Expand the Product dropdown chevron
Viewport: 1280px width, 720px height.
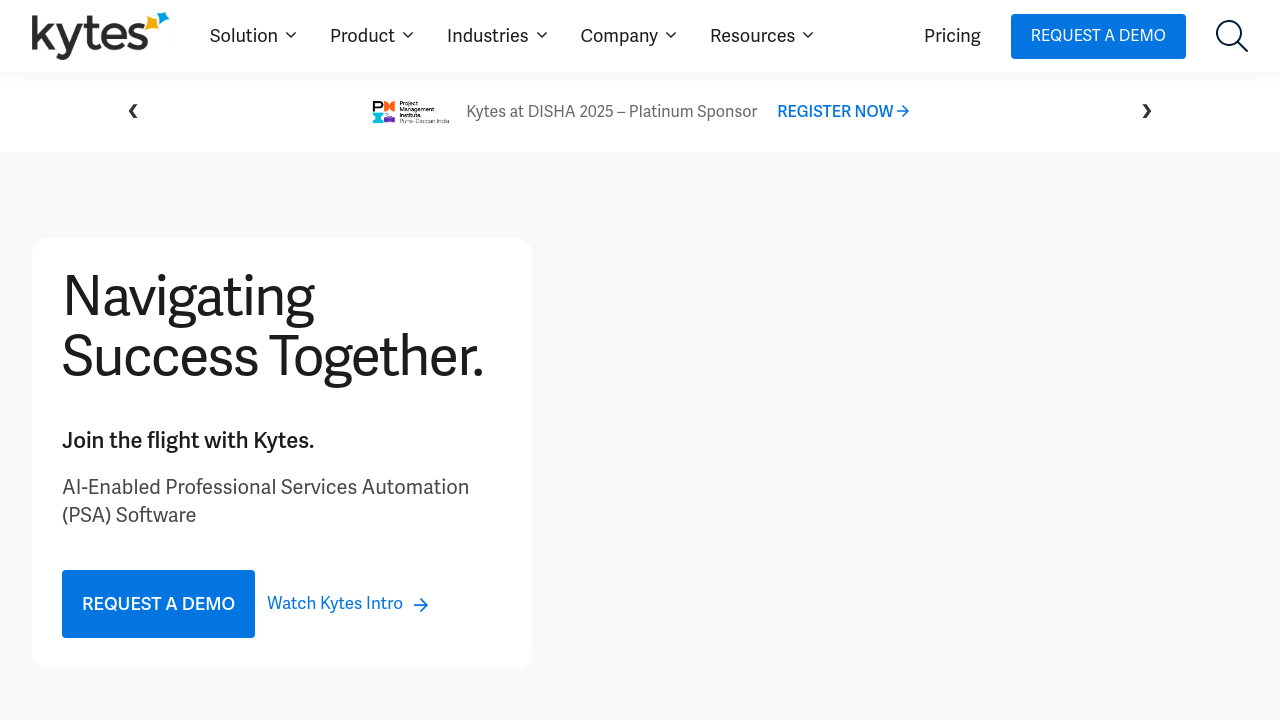coord(408,35)
